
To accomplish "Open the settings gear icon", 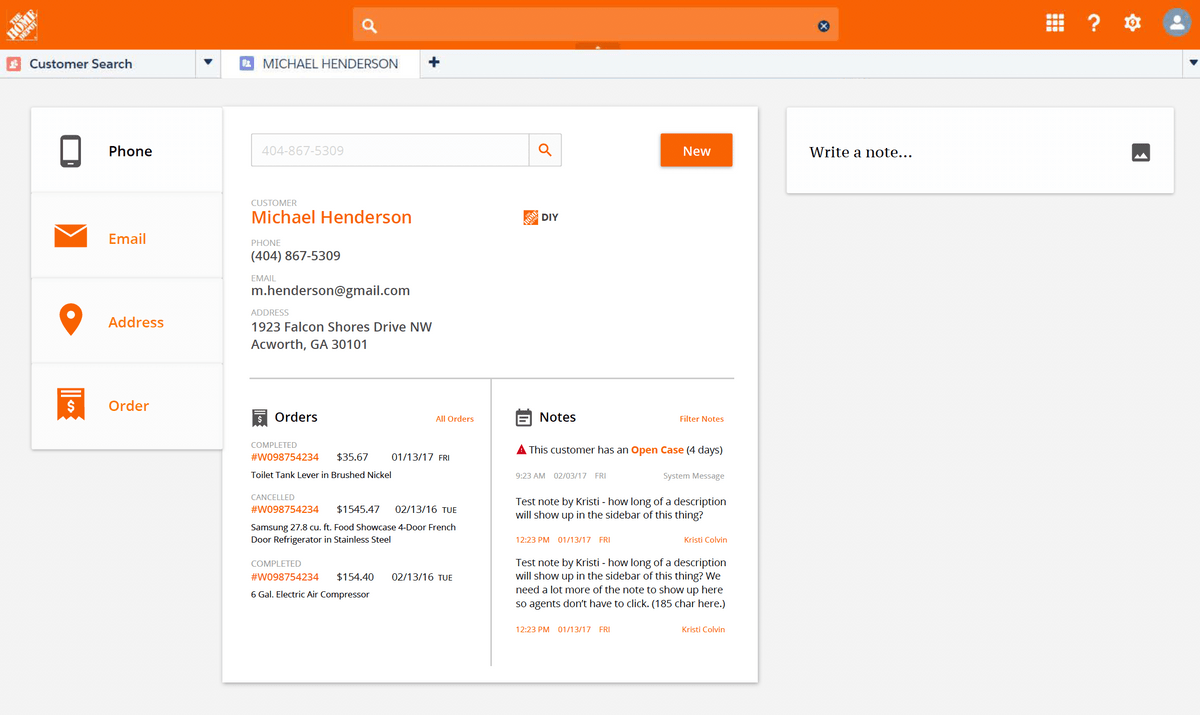I will [1133, 23].
